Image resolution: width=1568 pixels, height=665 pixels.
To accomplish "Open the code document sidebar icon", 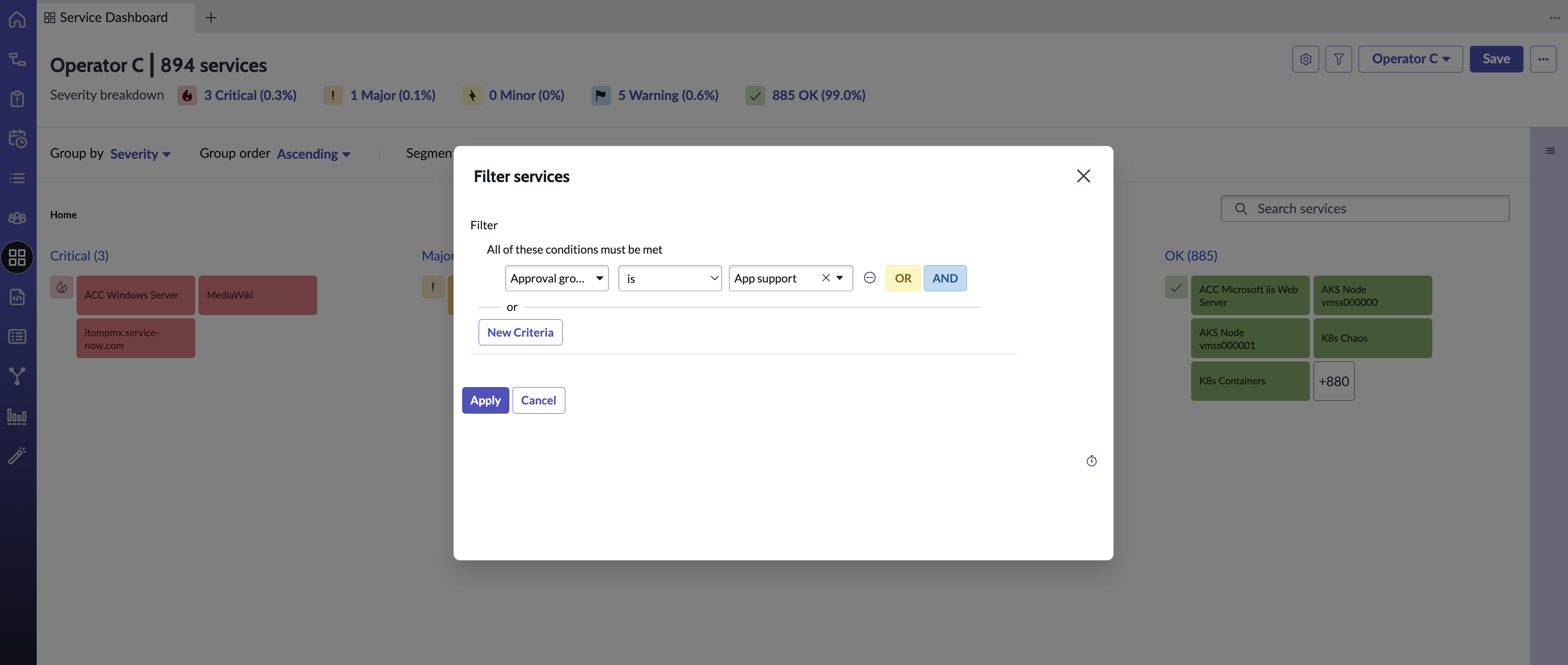I will click(x=17, y=297).
